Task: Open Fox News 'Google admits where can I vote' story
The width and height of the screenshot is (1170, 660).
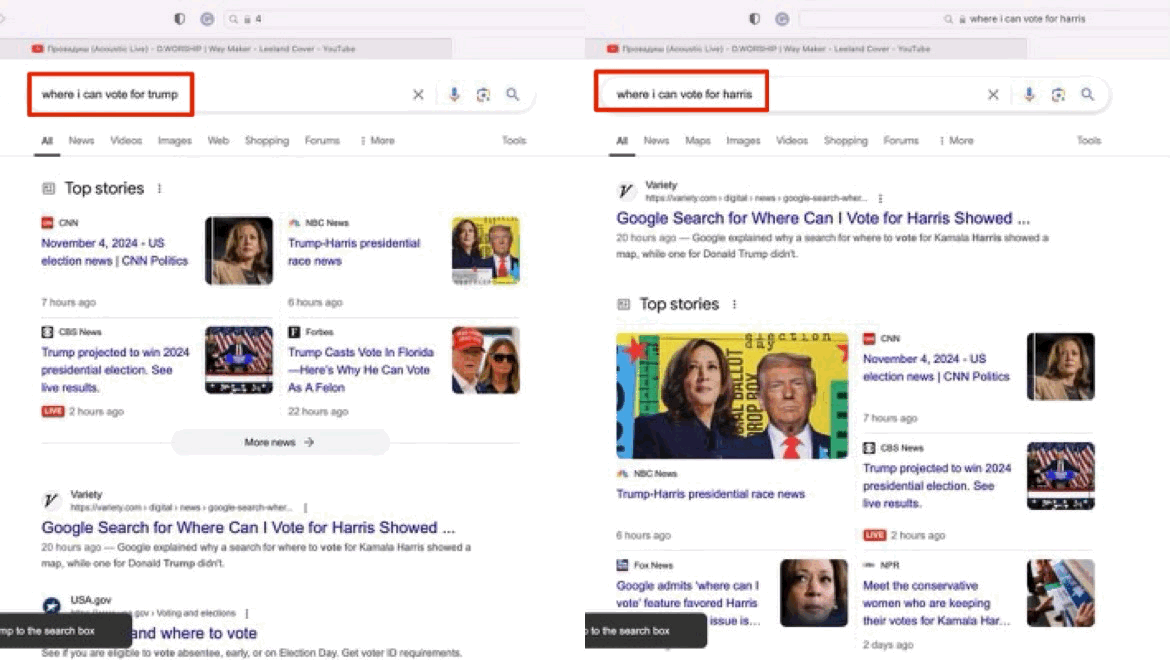Action: click(688, 603)
